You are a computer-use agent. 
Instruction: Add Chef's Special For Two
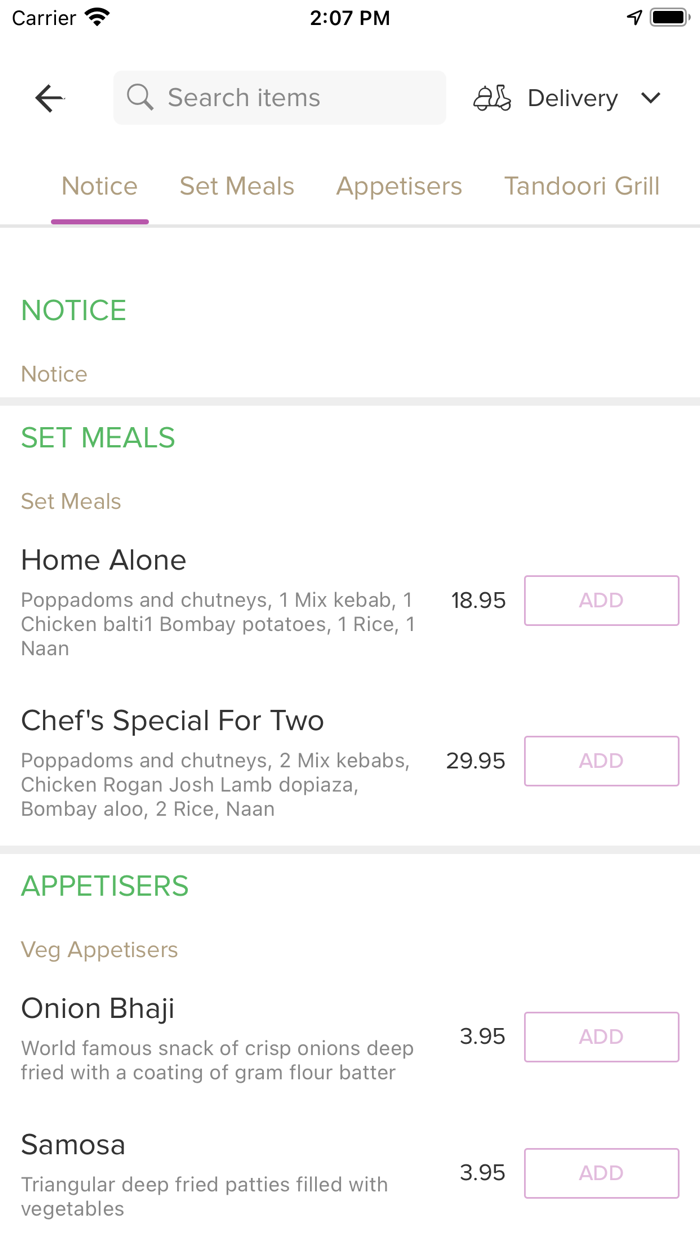(x=601, y=761)
